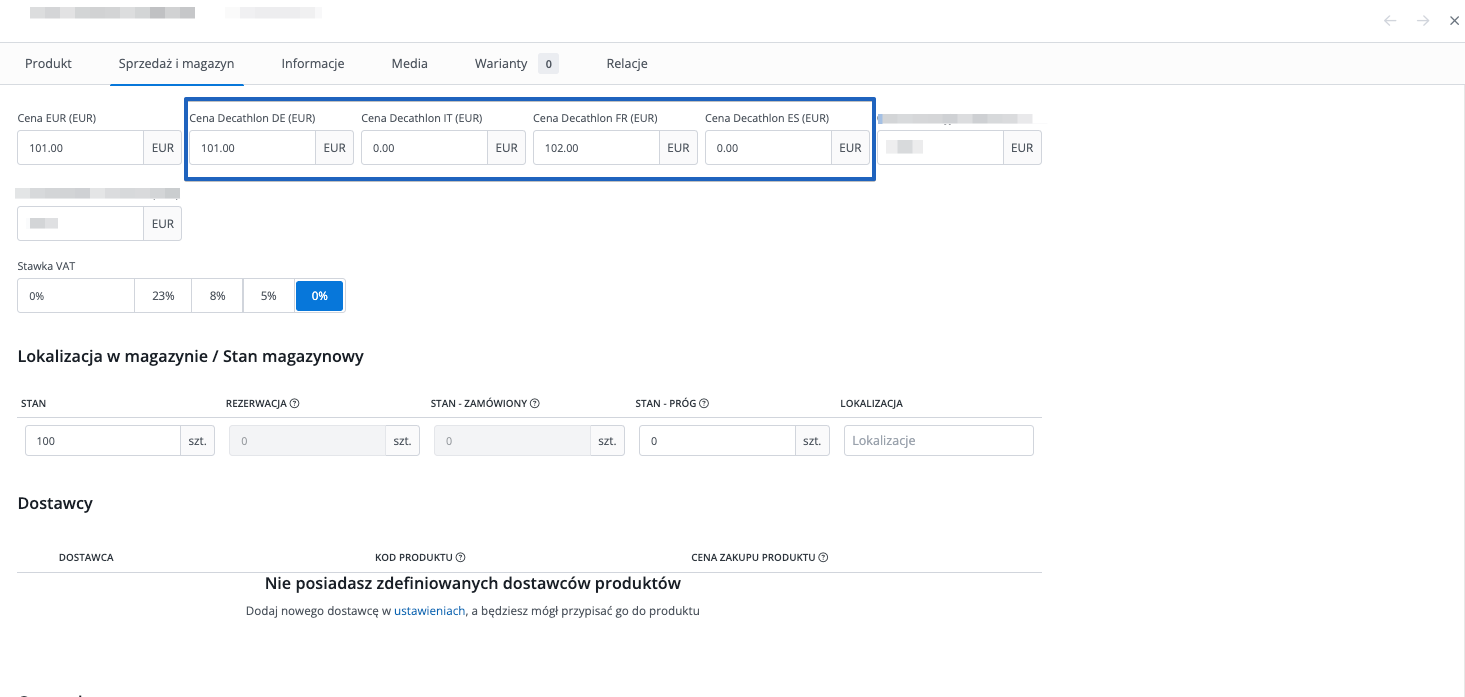Viewport: 1465px width, 697px height.
Task: Click the previous product arrow icon
Action: (x=1390, y=21)
